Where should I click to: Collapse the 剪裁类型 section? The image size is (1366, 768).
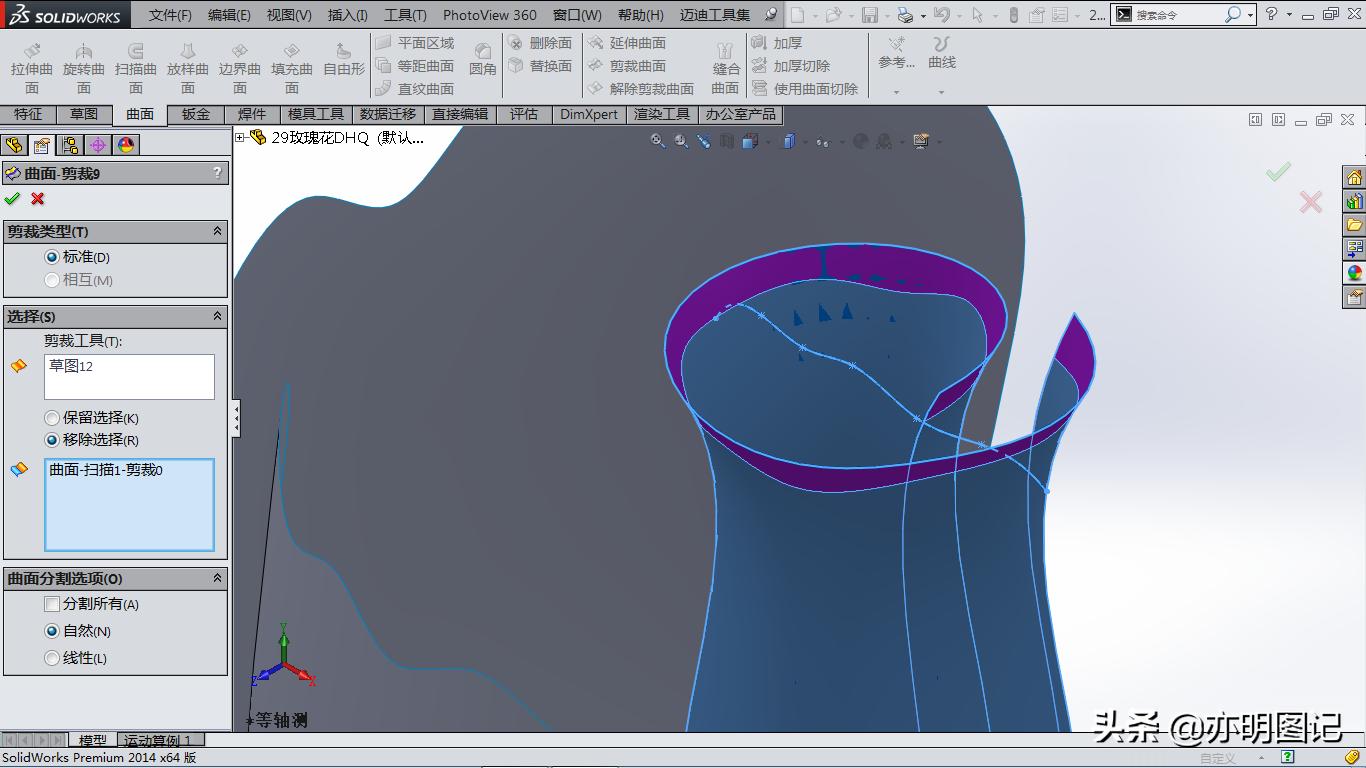216,231
